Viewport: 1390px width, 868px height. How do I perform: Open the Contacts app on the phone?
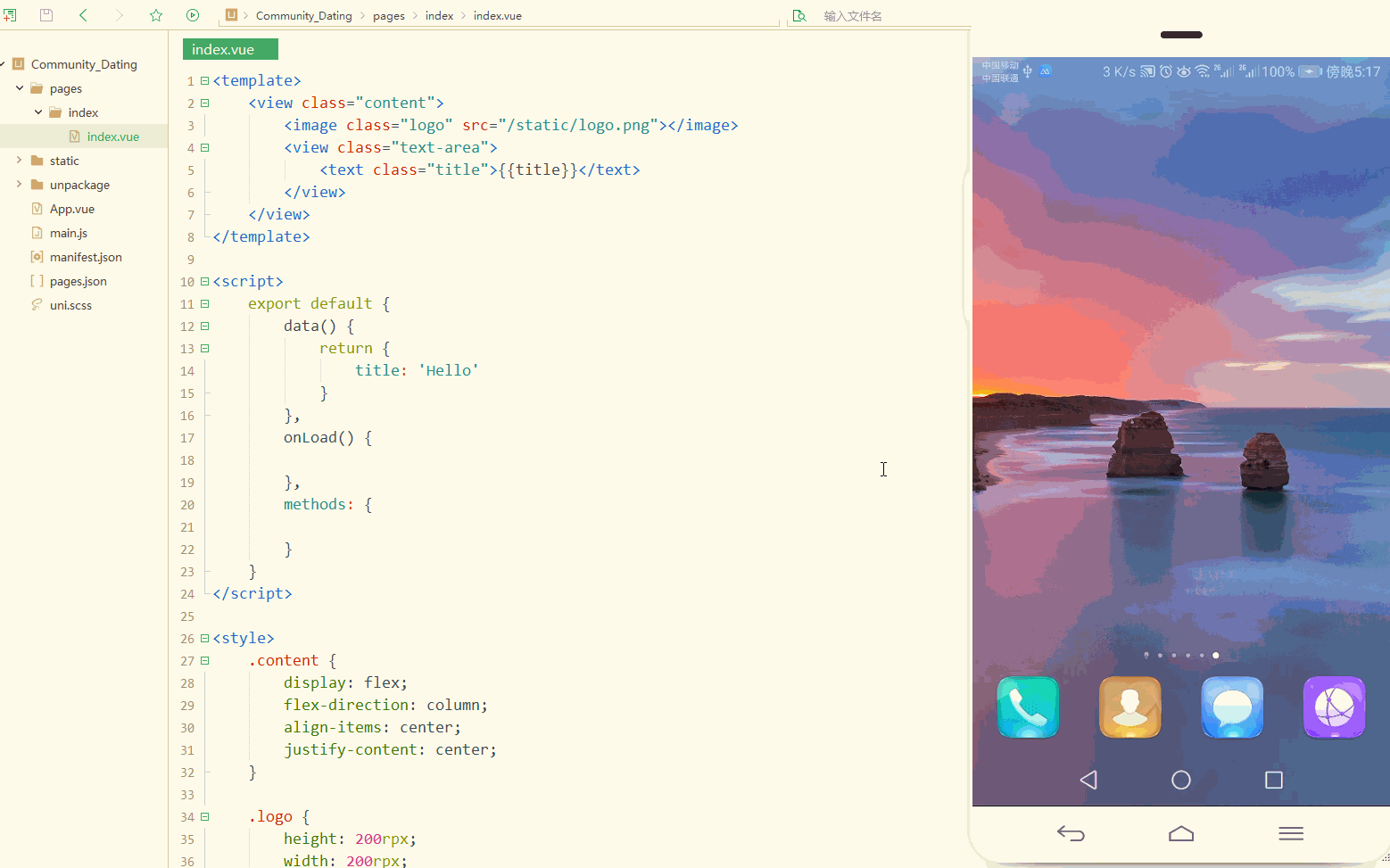pyautogui.click(x=1129, y=707)
